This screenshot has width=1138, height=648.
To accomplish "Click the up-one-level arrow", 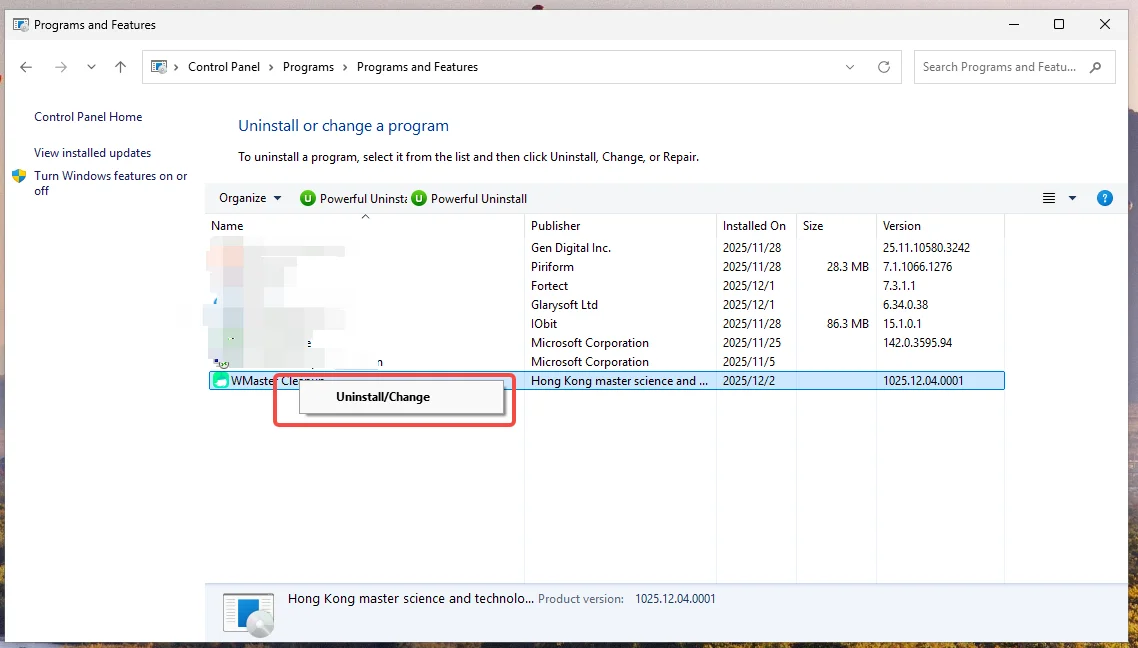I will pos(120,67).
